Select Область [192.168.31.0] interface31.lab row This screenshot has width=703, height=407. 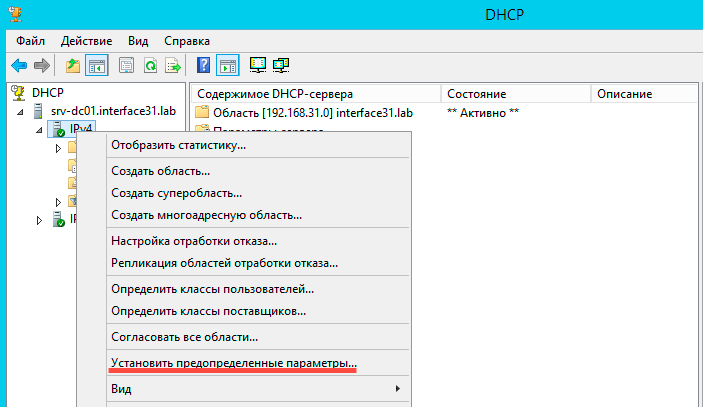coord(313,113)
